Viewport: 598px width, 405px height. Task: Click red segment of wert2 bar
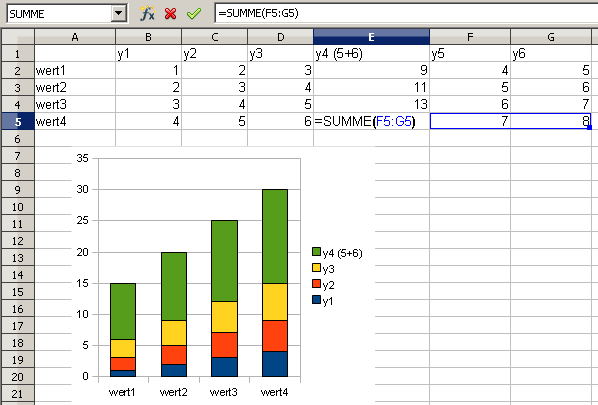coord(174,355)
